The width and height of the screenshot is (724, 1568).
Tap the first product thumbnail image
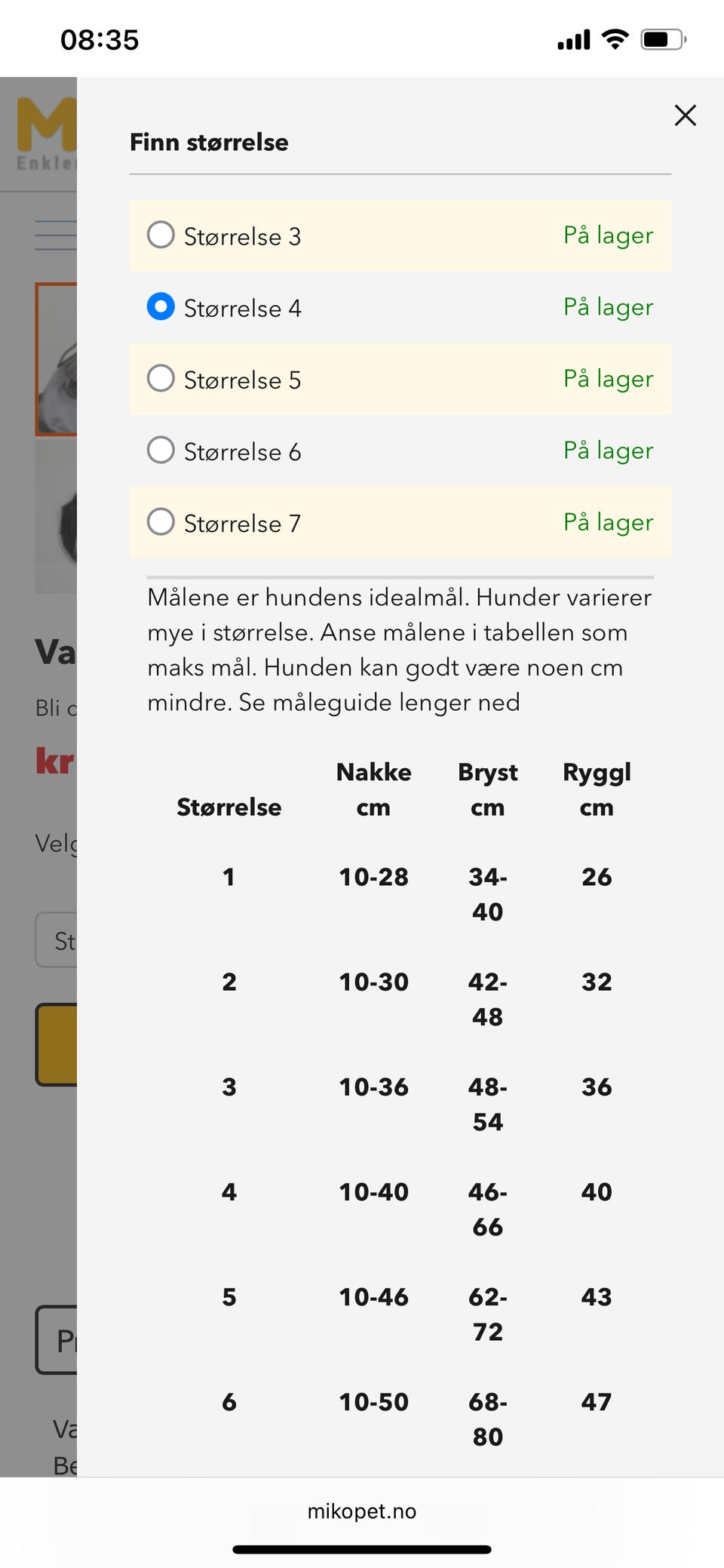[56, 359]
